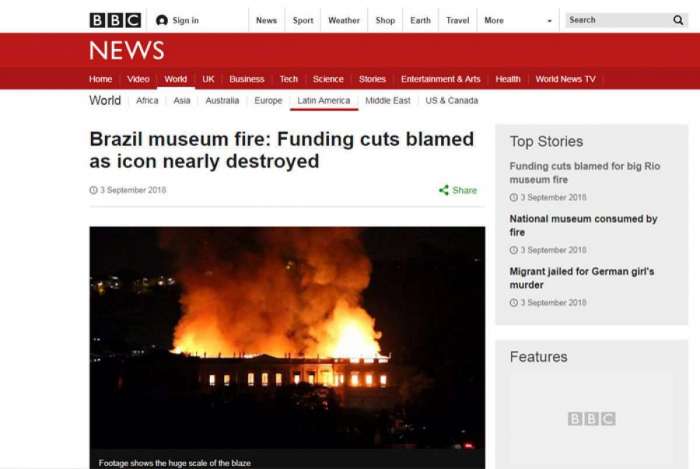Open the 'Funding cuts blamed for big Rio' story
This screenshot has height=469, width=700.
(584, 173)
